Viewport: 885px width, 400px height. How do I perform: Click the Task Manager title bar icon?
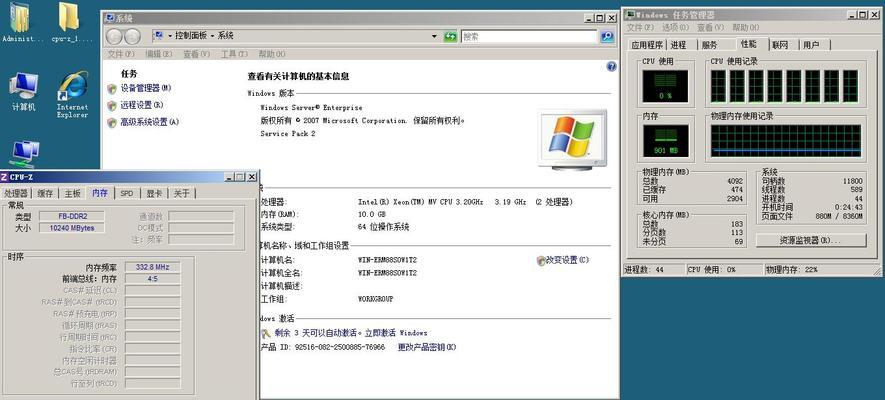click(629, 15)
